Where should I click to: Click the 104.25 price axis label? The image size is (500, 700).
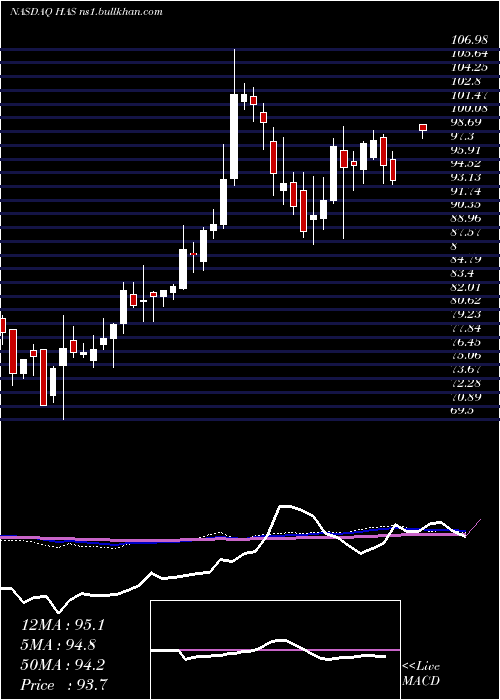469,68
